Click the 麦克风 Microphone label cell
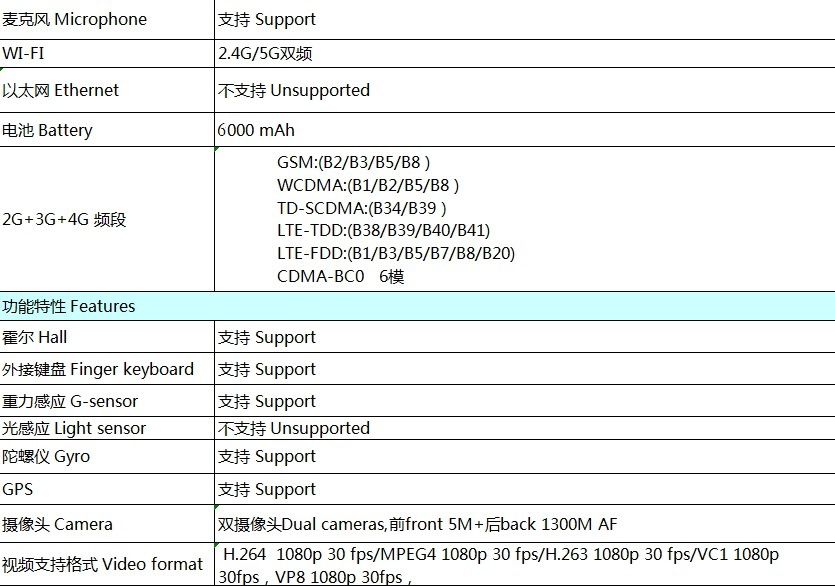The height and width of the screenshot is (586, 835). [x=75, y=19]
